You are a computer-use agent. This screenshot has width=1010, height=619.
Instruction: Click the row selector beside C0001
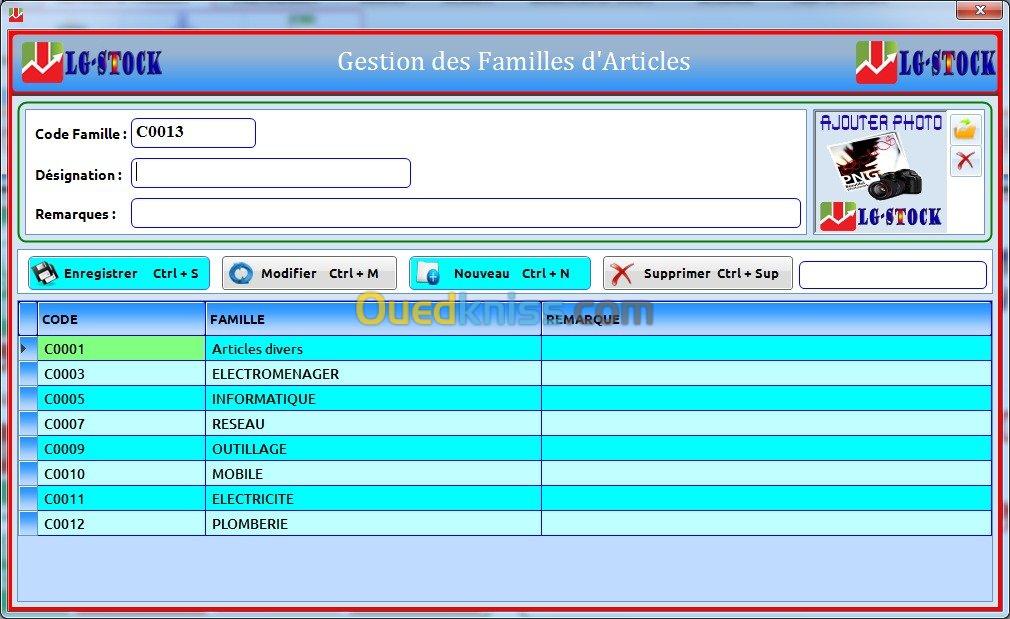28,348
